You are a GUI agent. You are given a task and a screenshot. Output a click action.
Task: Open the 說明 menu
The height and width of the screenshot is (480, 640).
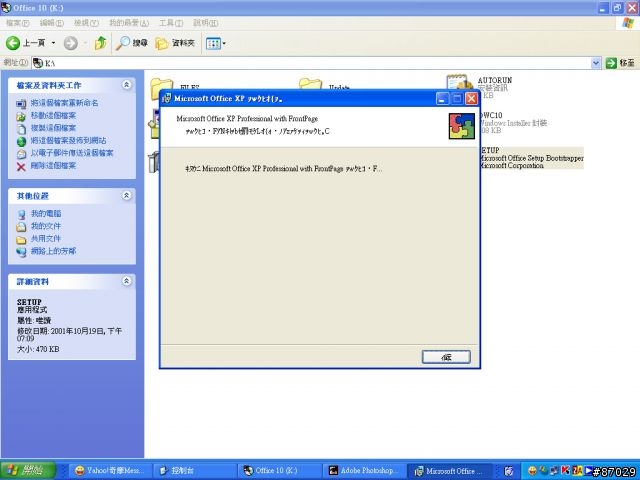[x=205, y=23]
